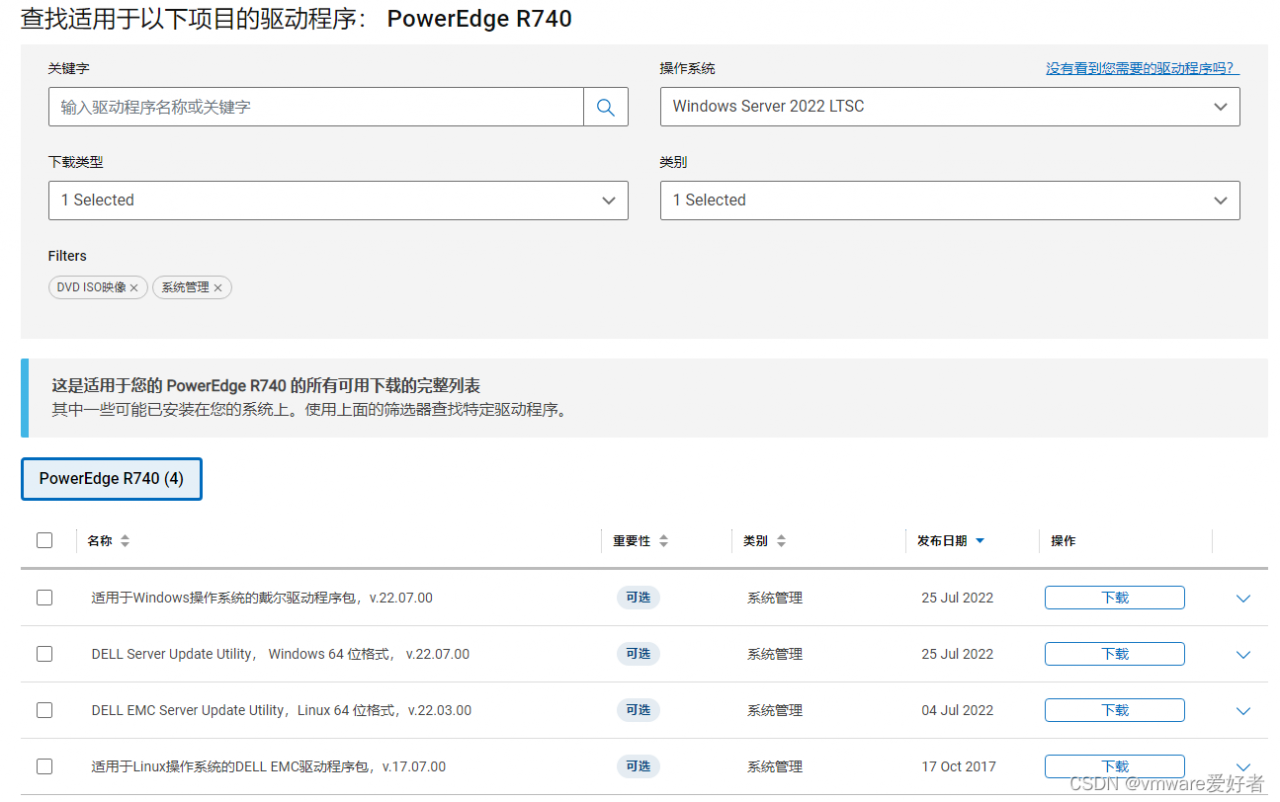Image resolution: width=1280 pixels, height=802 pixels.
Task: Expand details for the 04 Jul 2022 row
Action: [x=1243, y=710]
